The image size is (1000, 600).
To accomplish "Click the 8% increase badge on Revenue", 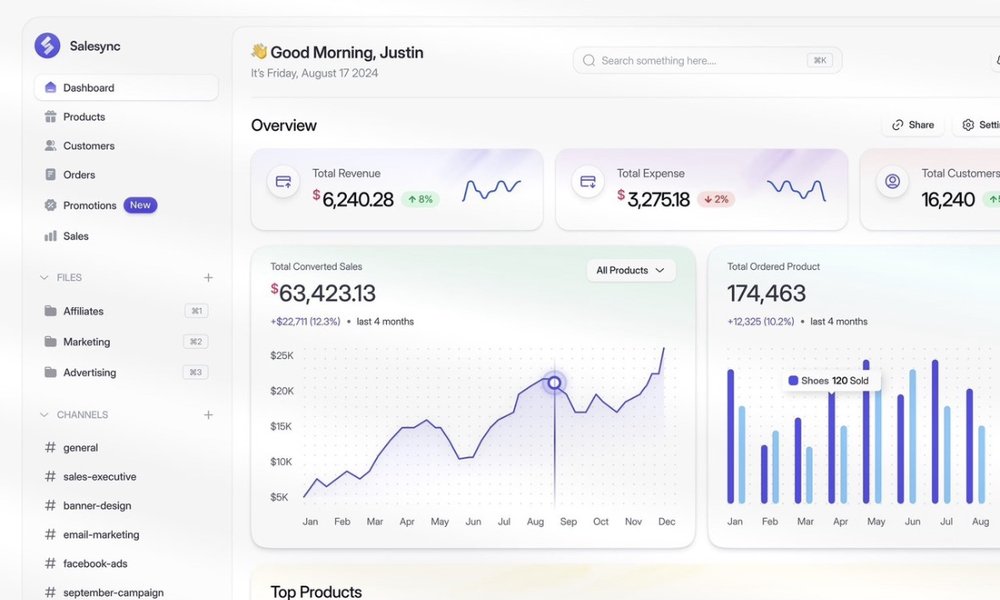I will click(420, 200).
